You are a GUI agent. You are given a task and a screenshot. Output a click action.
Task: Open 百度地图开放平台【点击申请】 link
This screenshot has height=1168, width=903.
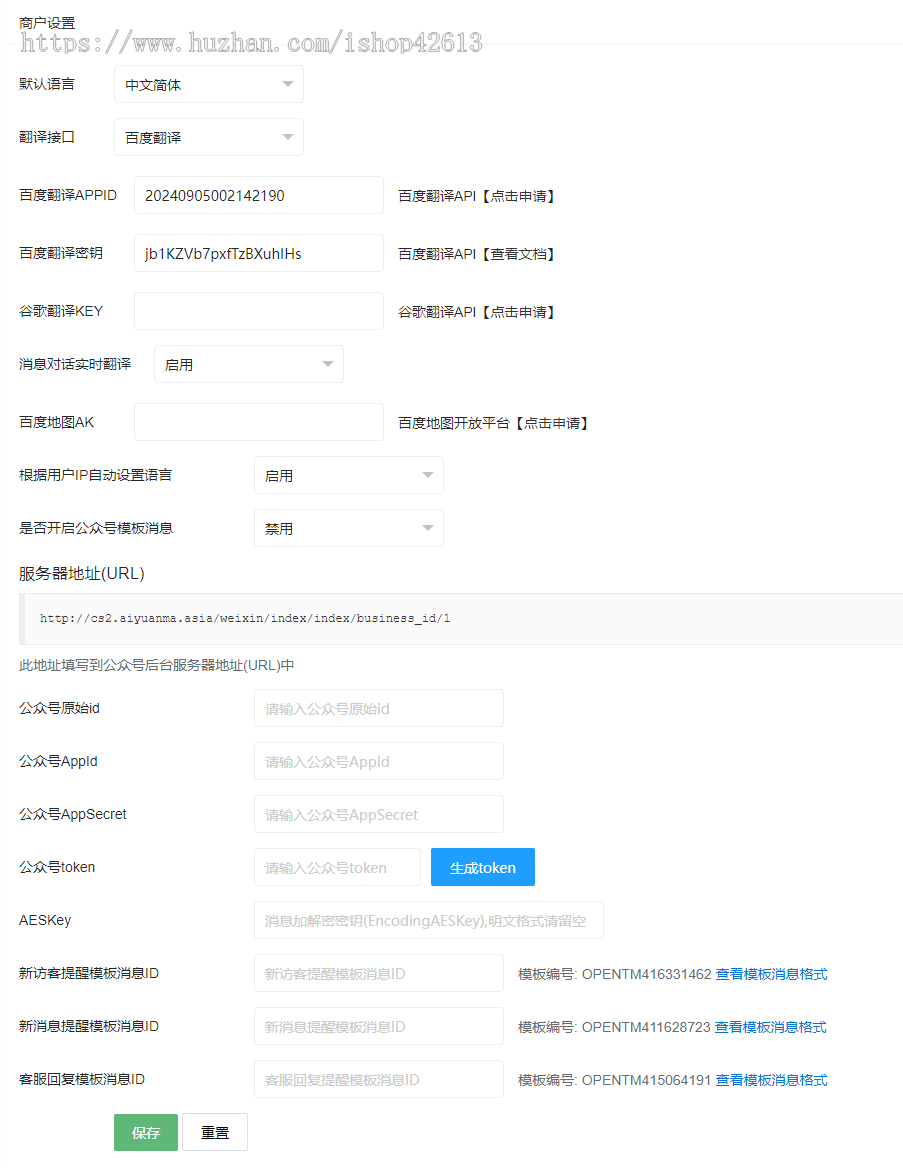495,423
